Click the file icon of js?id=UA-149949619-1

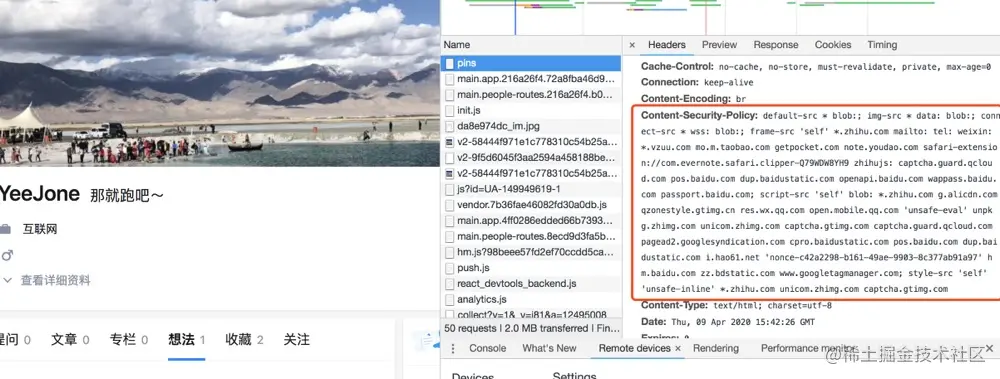450,190
